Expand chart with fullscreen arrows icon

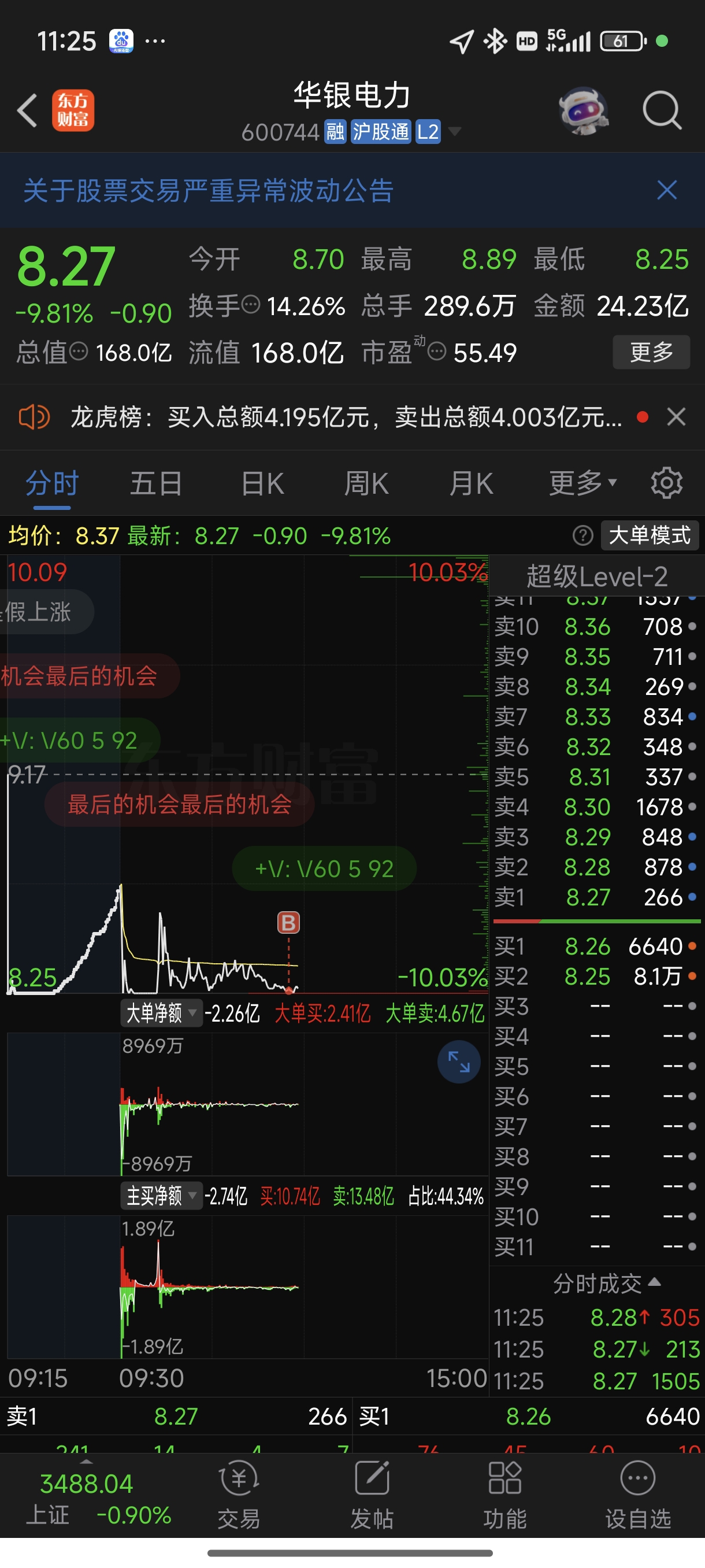(x=459, y=1062)
